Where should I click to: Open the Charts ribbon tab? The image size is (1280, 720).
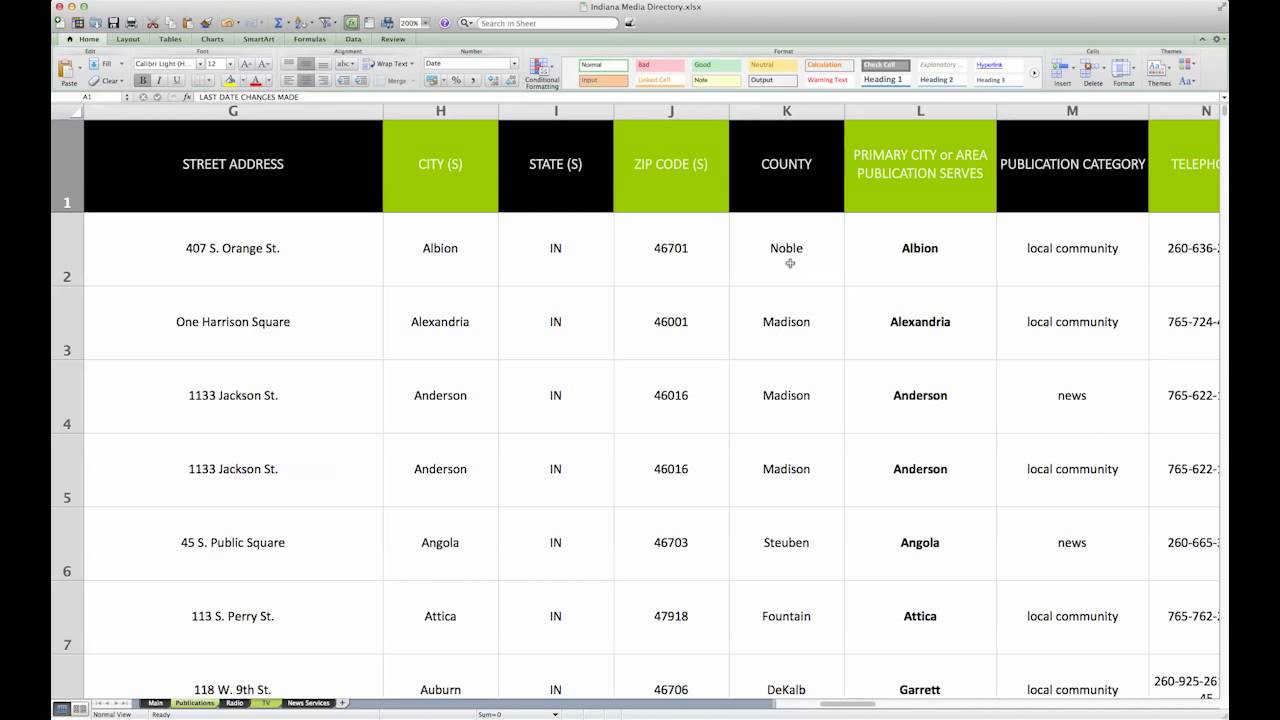212,39
